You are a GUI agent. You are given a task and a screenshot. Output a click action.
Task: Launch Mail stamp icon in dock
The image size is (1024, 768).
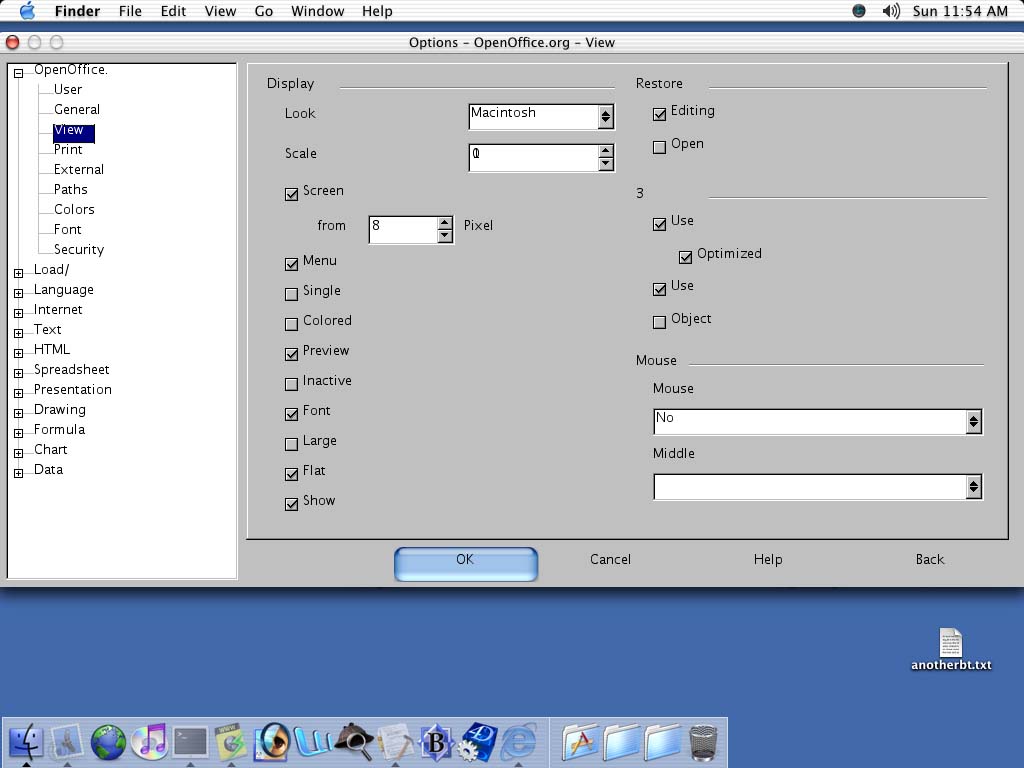[67, 742]
